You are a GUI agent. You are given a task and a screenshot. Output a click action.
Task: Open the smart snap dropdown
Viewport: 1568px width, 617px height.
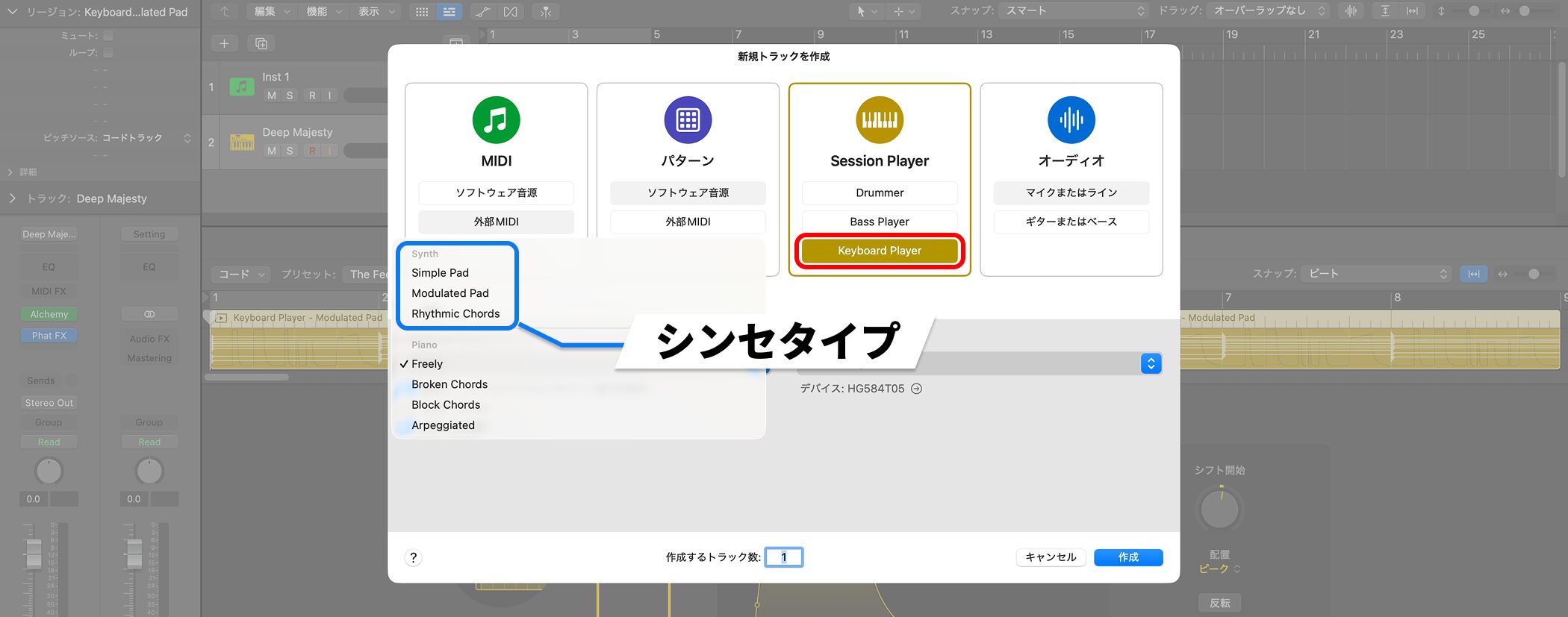[1074, 11]
